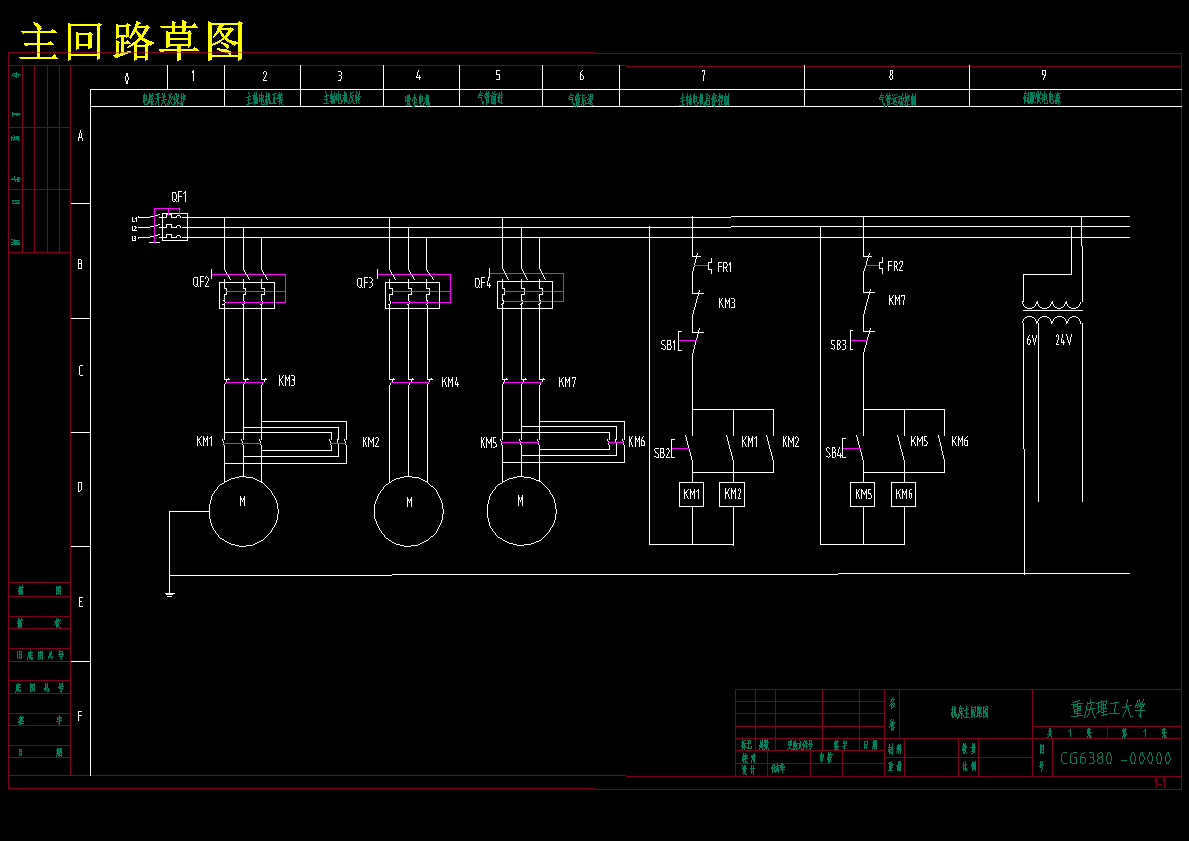
Task: Click the KM6 coil box
Action: (x=904, y=494)
